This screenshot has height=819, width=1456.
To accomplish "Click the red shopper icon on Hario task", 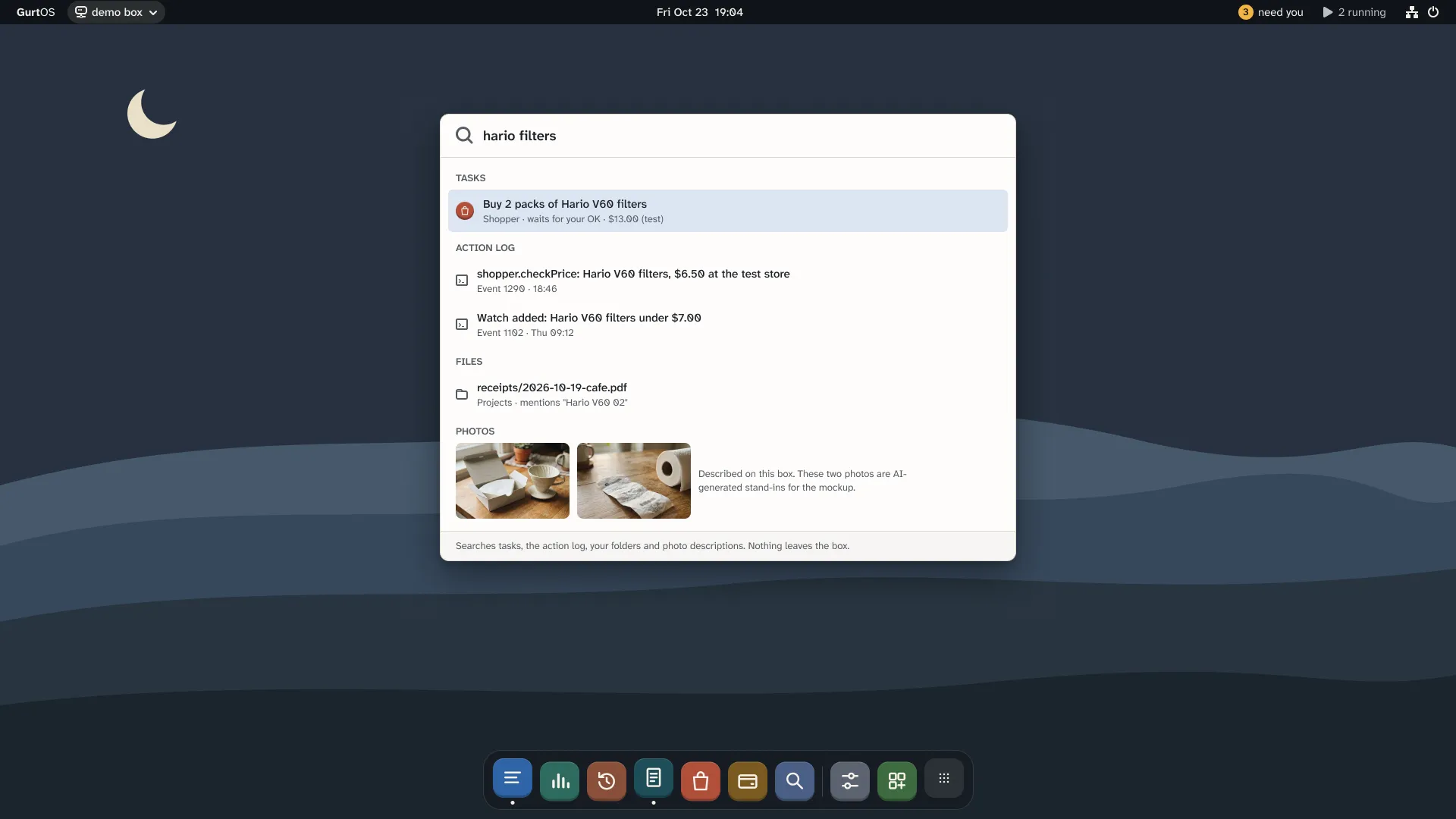I will pos(465,211).
